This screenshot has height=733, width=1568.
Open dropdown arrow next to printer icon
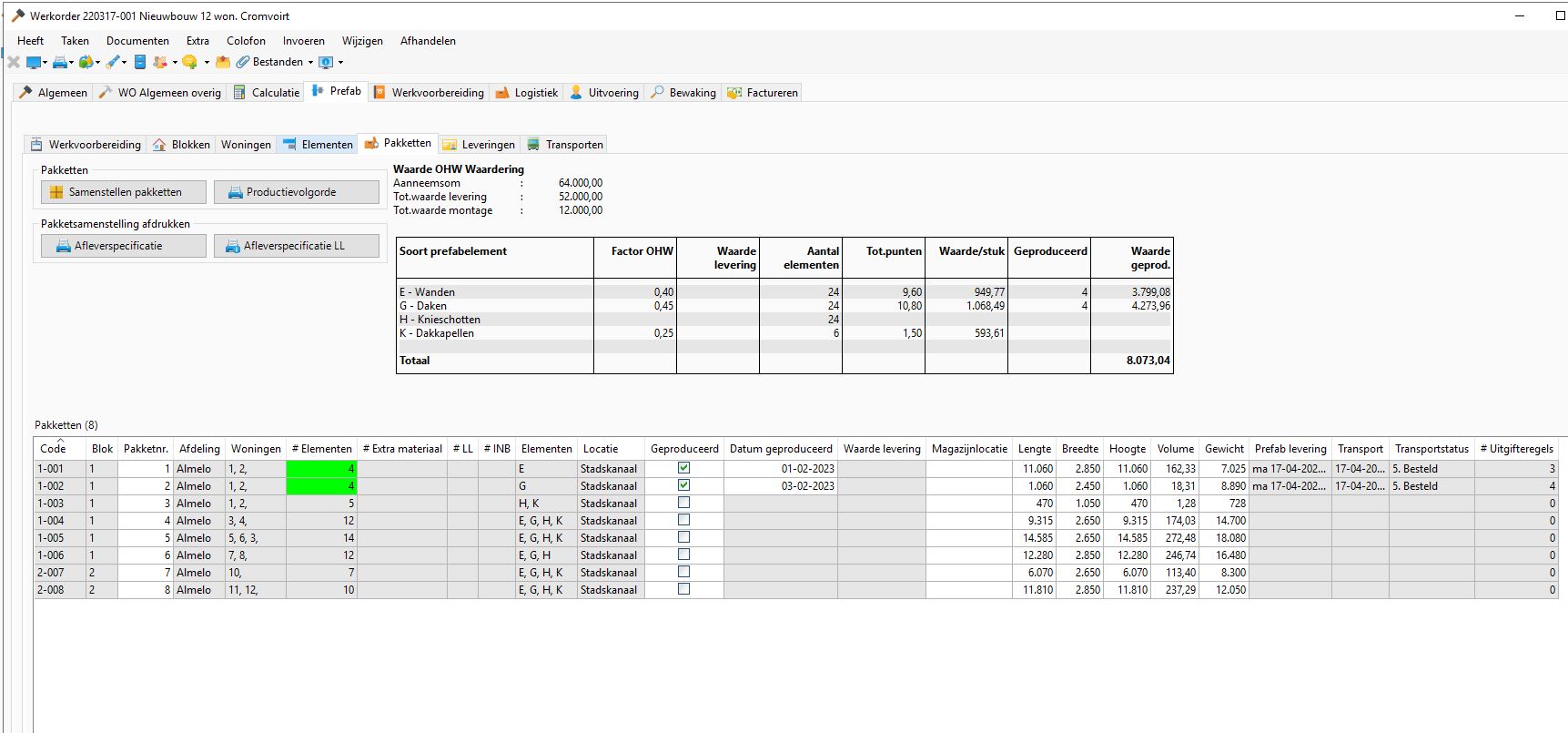(x=72, y=63)
